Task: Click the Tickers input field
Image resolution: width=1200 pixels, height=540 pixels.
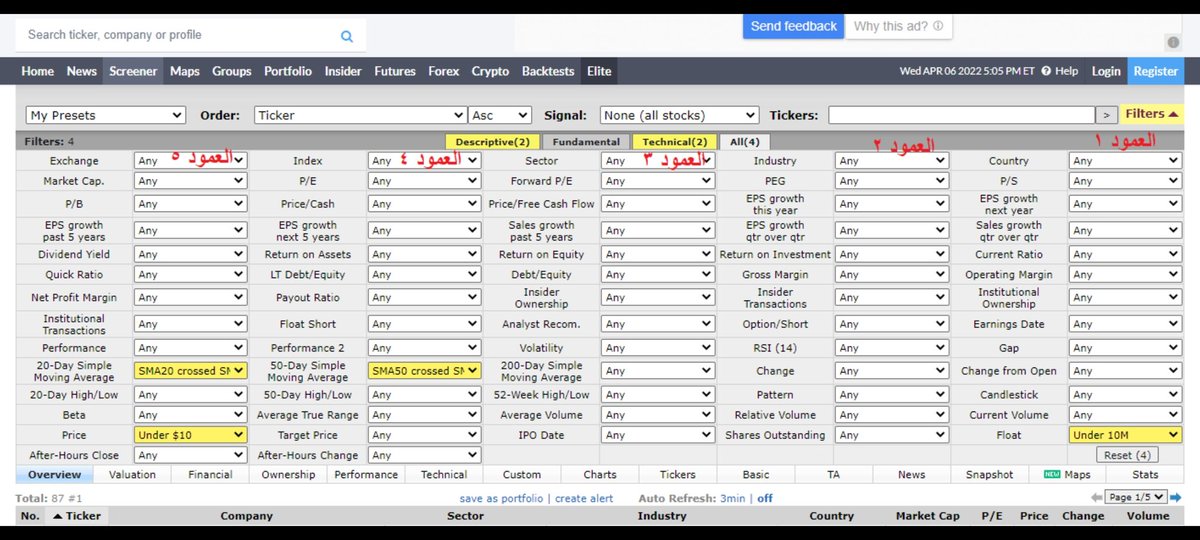Action: (x=961, y=115)
